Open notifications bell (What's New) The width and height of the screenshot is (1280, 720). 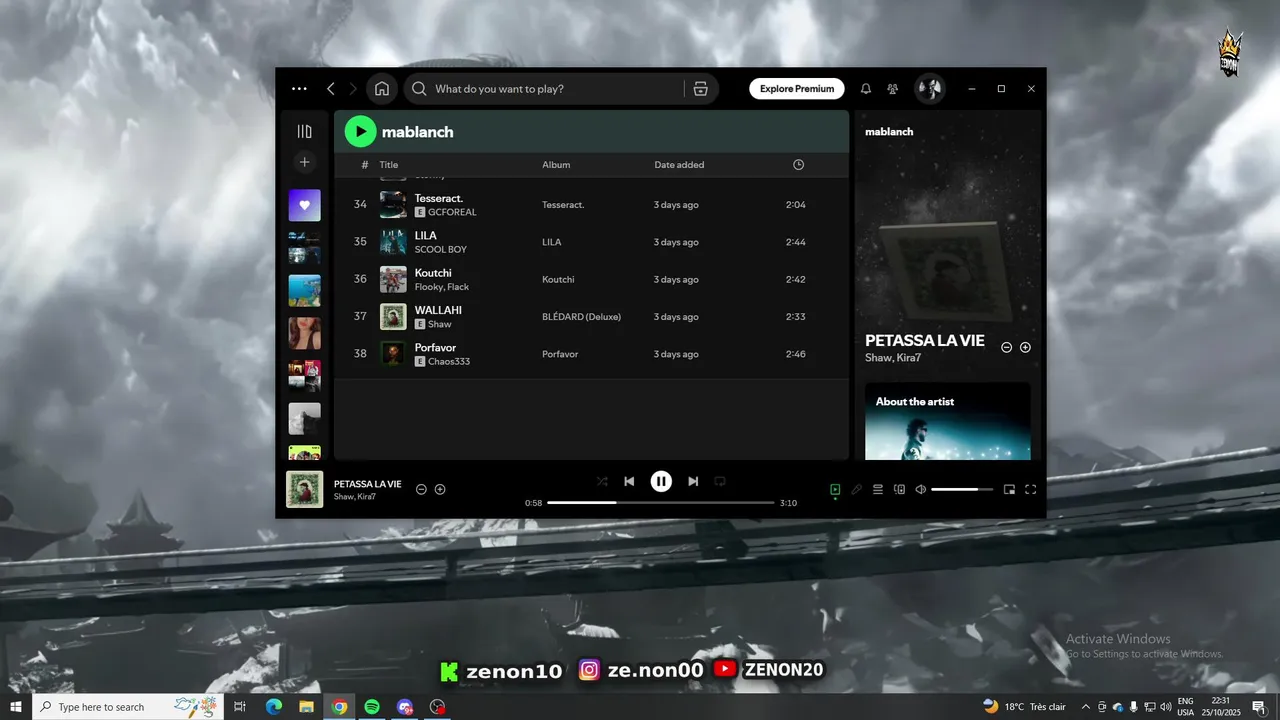click(x=866, y=89)
